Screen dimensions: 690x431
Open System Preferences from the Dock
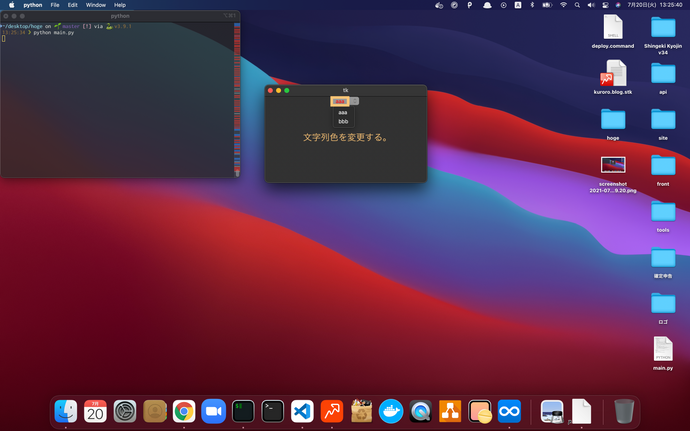[125, 411]
